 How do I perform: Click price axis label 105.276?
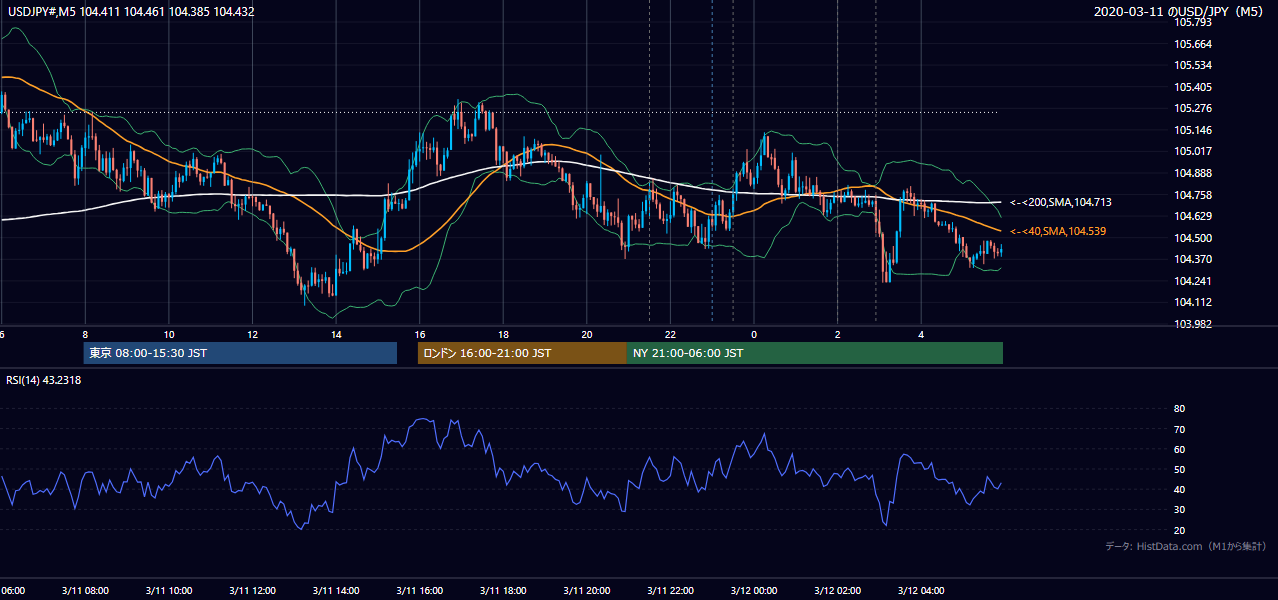1193,108
